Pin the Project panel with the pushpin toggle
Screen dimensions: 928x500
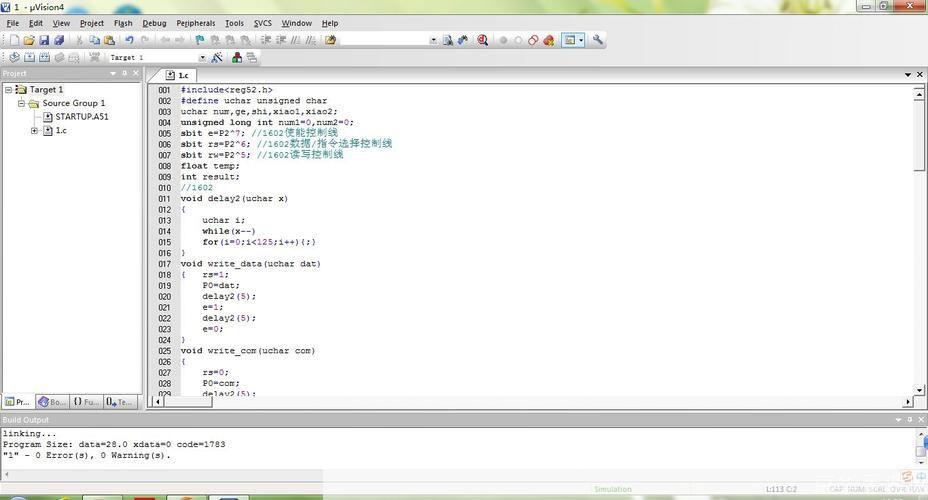124,73
